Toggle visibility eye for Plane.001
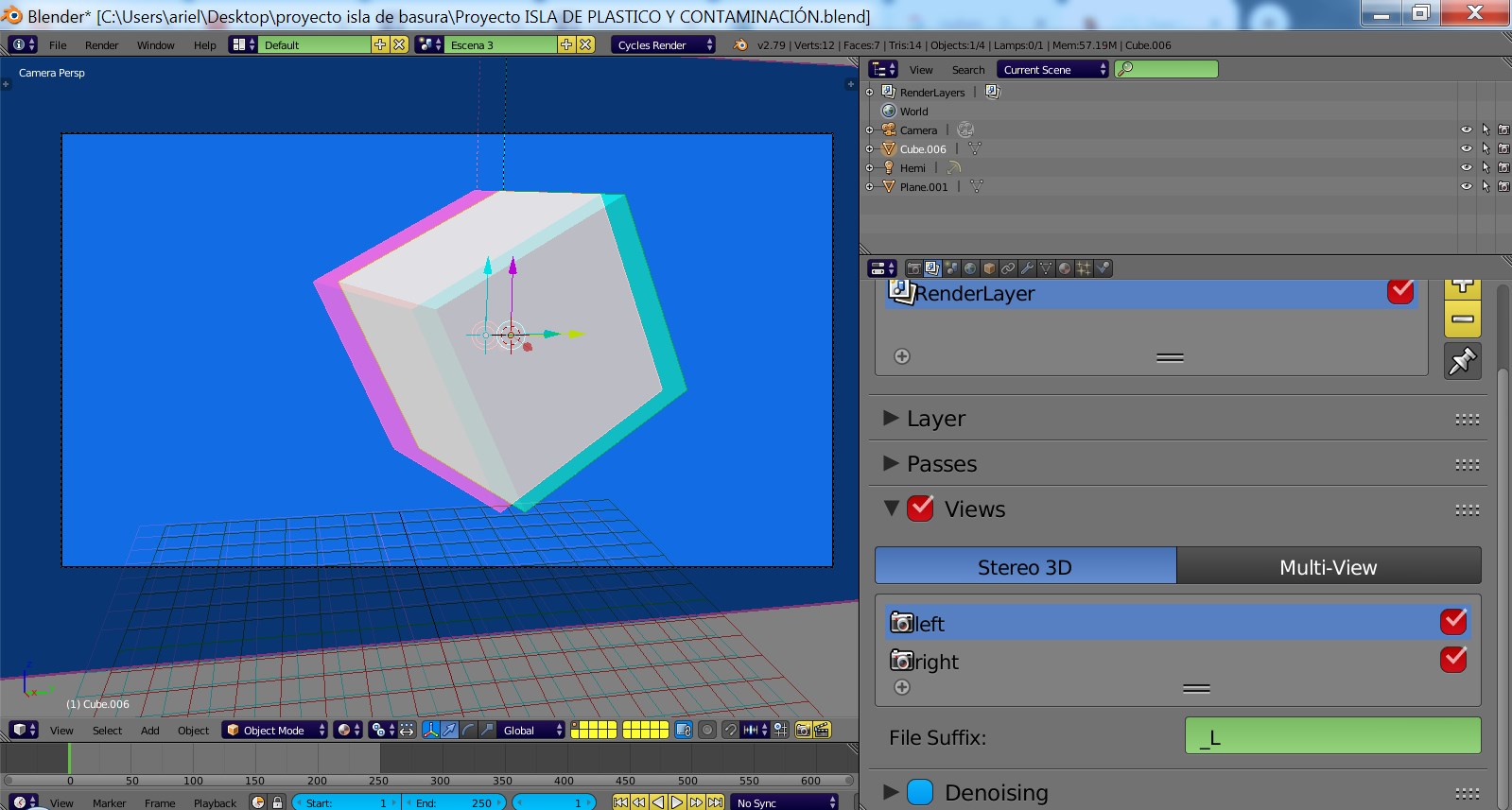The width and height of the screenshot is (1512, 810). [x=1467, y=187]
